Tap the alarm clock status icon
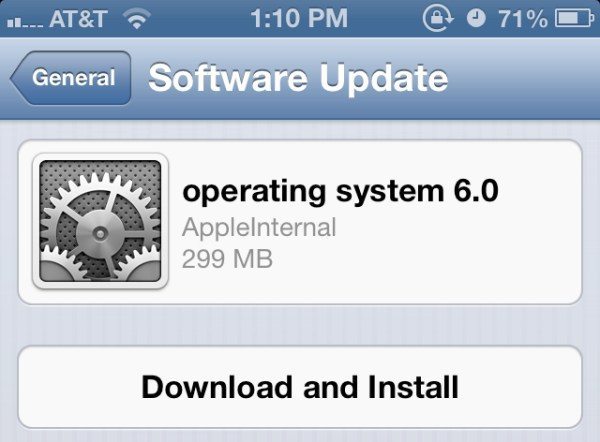The width and height of the screenshot is (600, 442). (476, 18)
